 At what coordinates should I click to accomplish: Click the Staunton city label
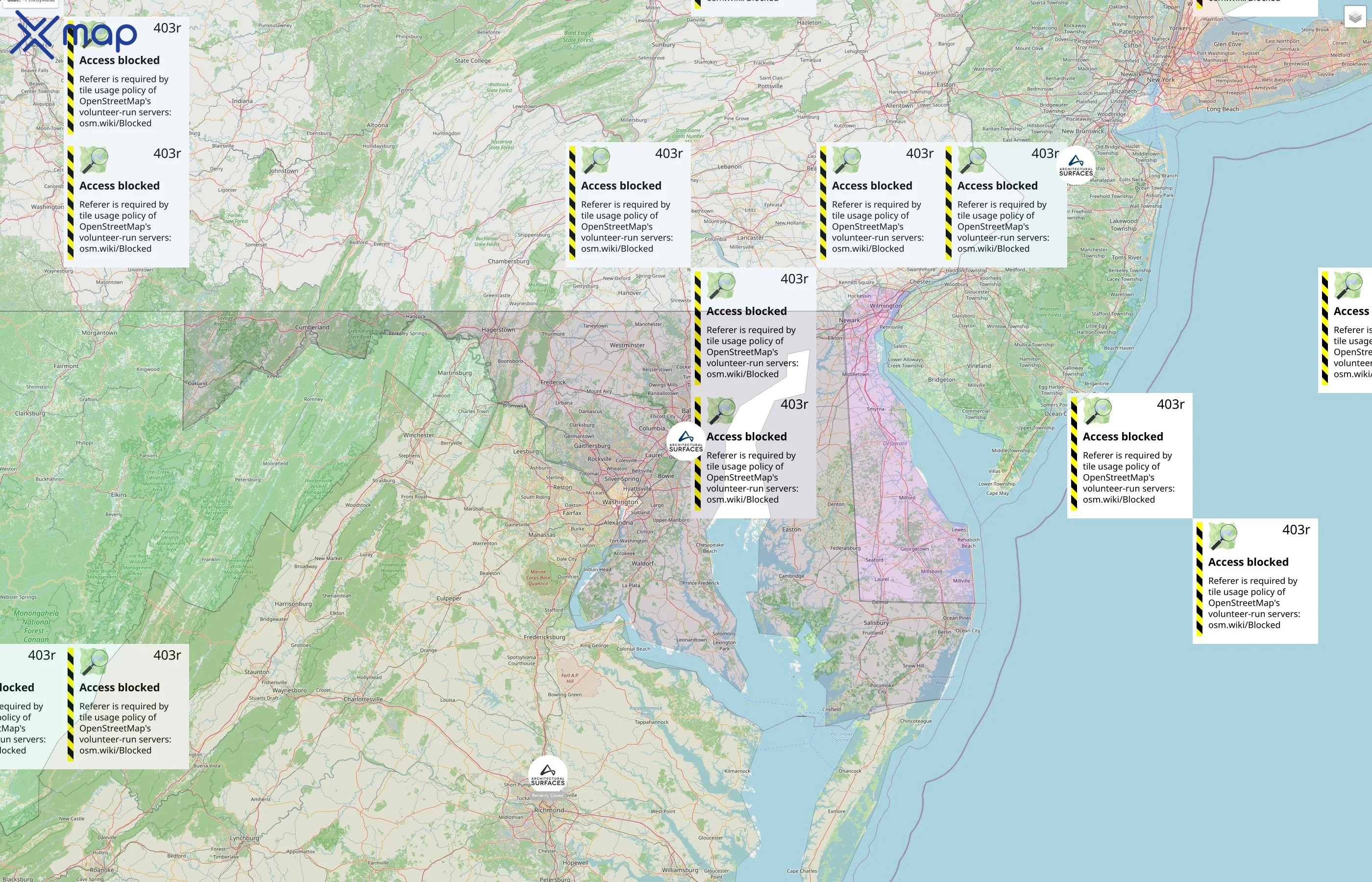tap(257, 672)
